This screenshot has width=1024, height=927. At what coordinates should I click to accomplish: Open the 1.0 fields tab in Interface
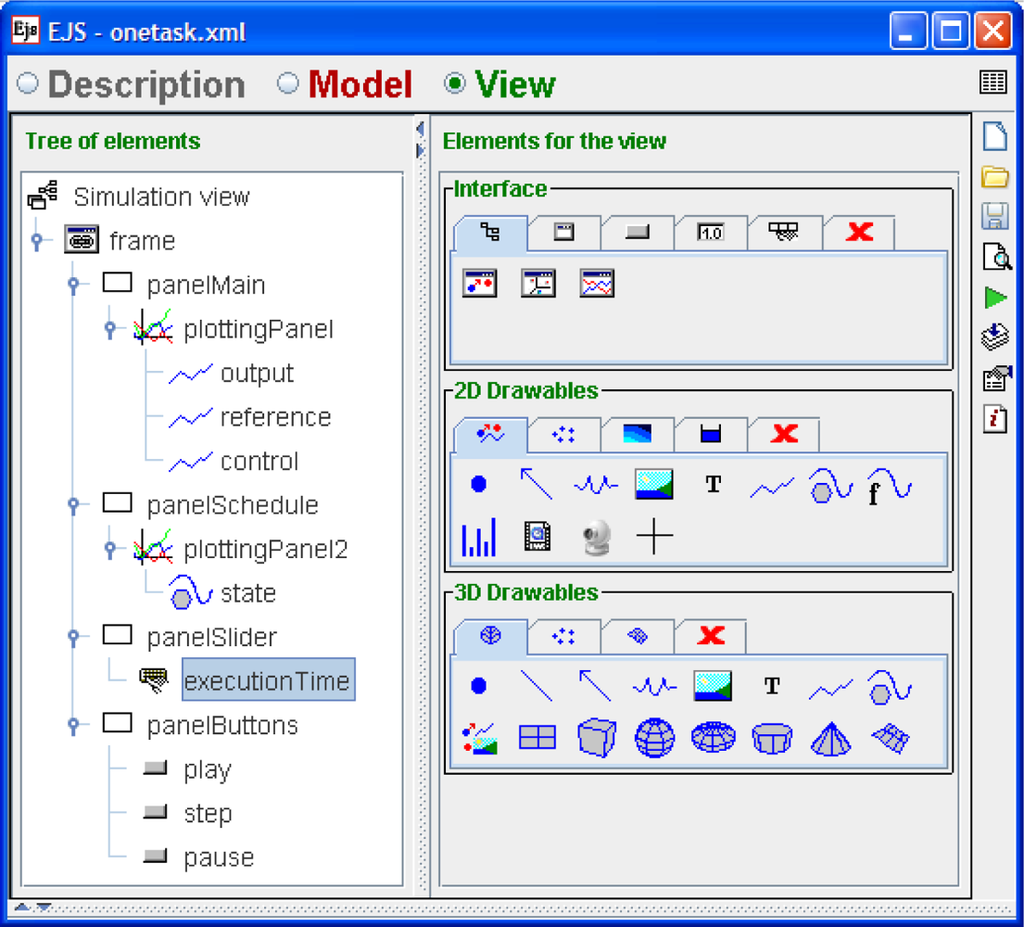(x=710, y=232)
